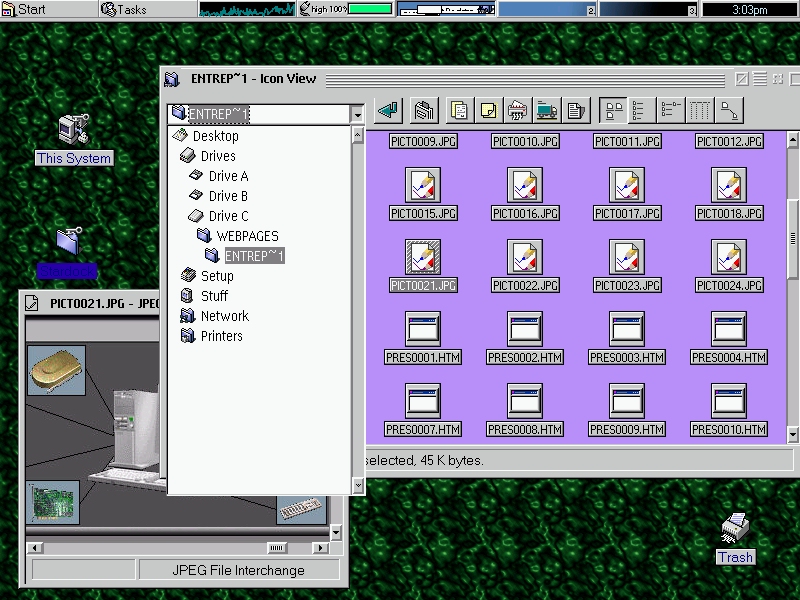Switch to the details list view

point(671,110)
